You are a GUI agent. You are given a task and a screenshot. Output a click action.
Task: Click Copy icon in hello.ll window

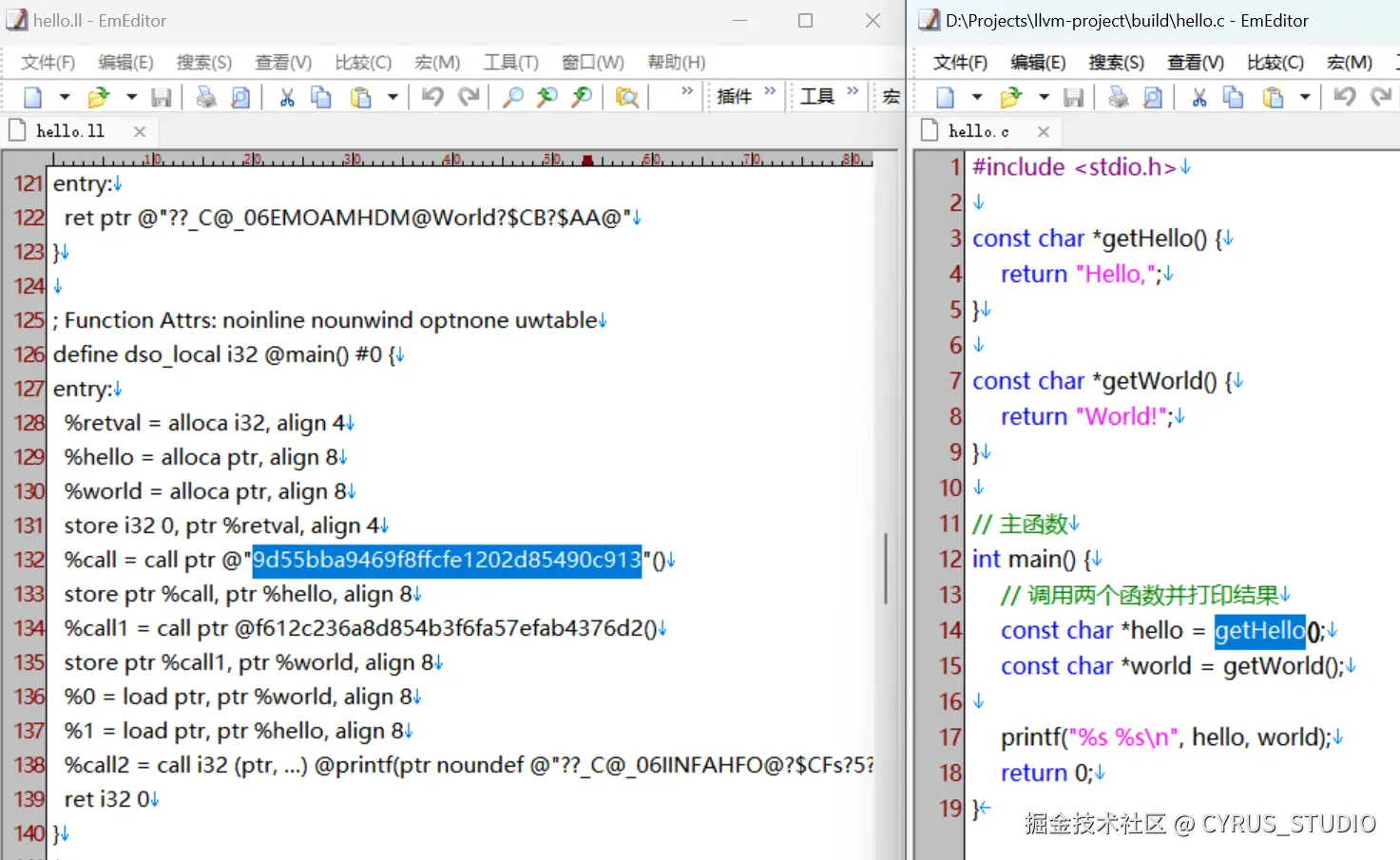pos(321,97)
